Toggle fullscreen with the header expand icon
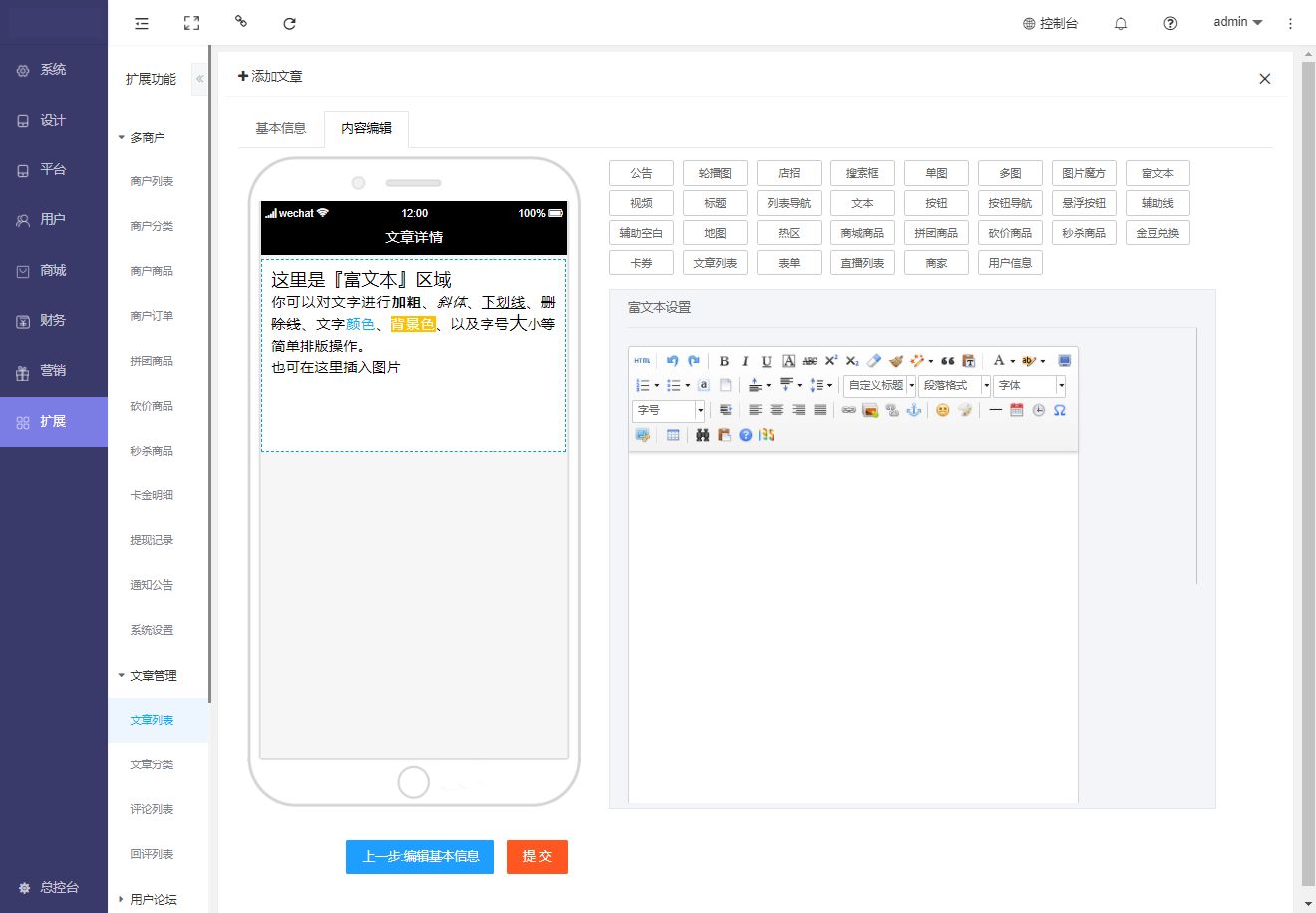 pyautogui.click(x=192, y=23)
